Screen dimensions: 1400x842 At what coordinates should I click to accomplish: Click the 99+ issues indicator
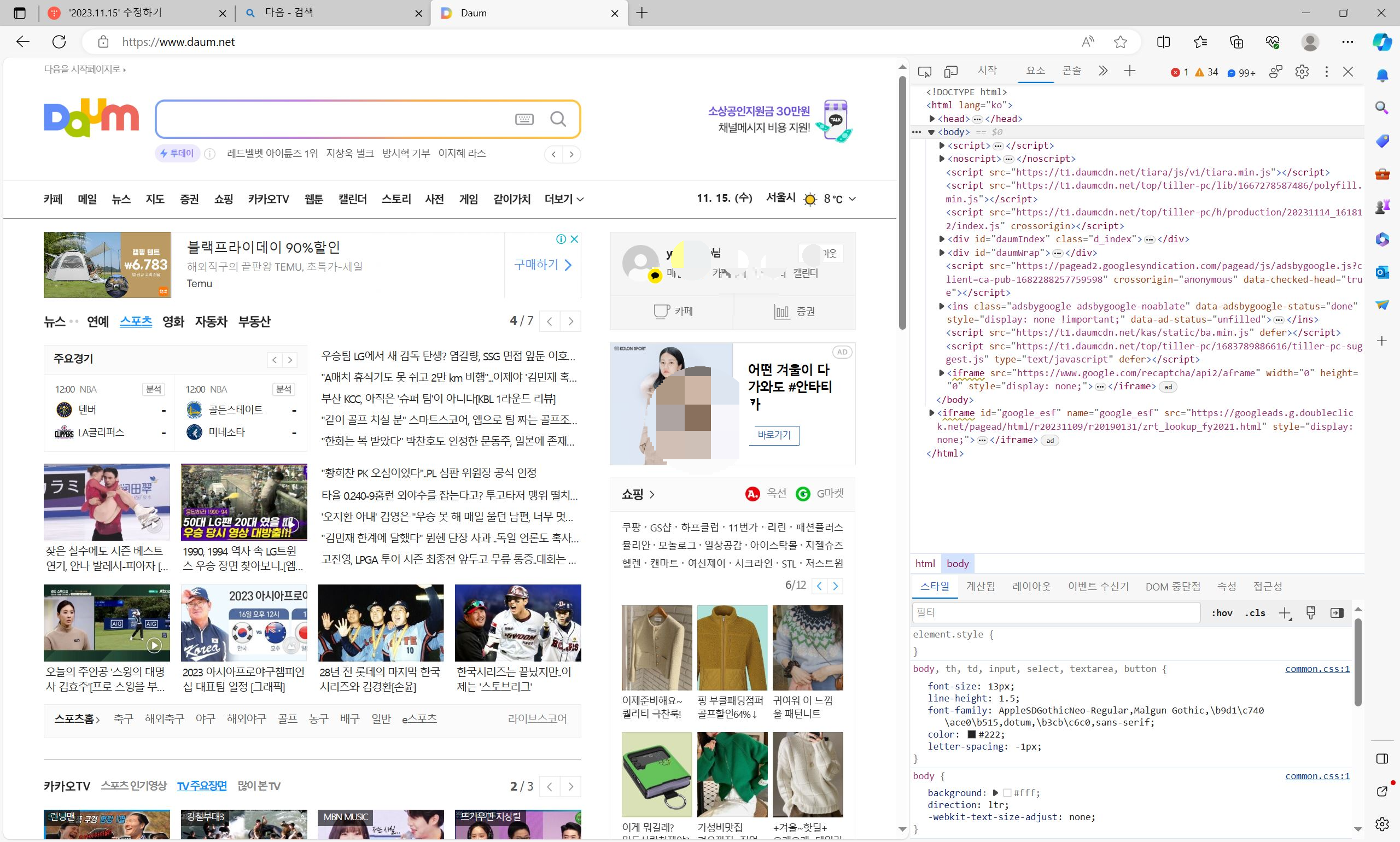(1241, 73)
